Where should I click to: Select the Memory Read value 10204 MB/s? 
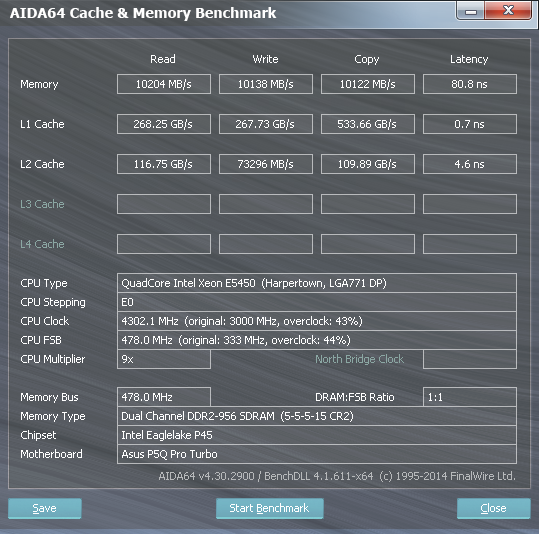(x=164, y=84)
